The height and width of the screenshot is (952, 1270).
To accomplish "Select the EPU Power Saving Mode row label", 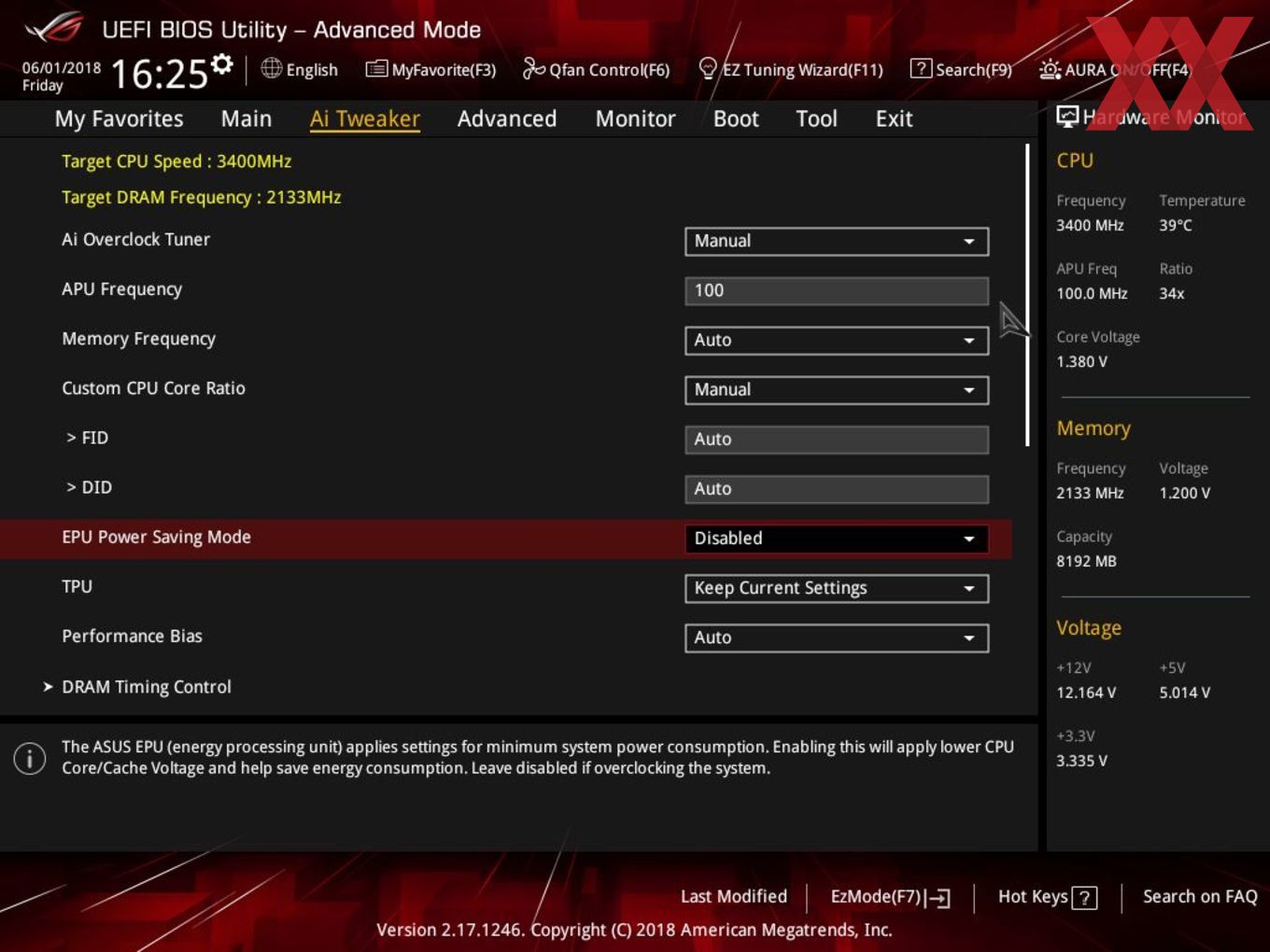I will tap(156, 537).
